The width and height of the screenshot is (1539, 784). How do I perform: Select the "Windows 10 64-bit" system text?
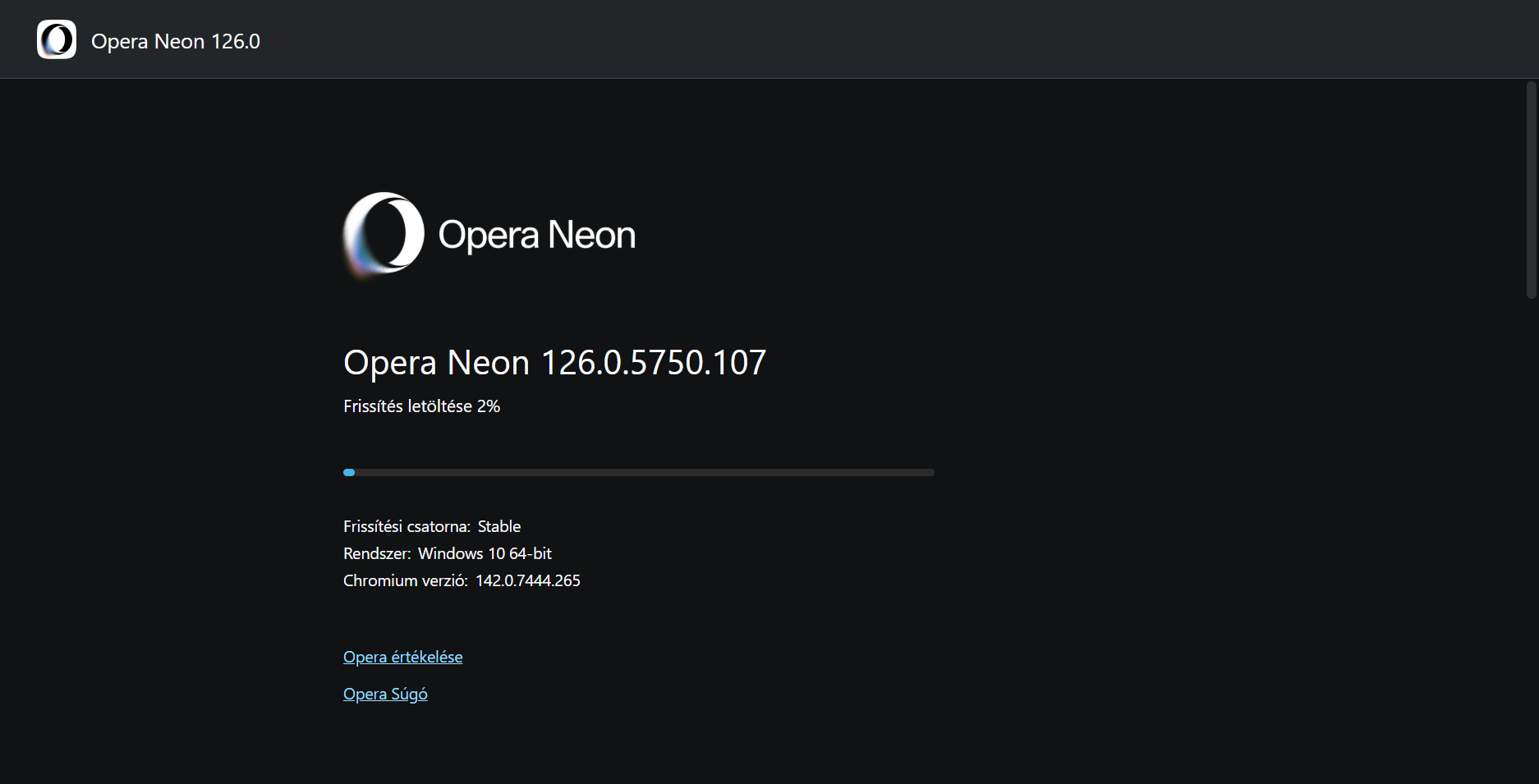point(485,553)
